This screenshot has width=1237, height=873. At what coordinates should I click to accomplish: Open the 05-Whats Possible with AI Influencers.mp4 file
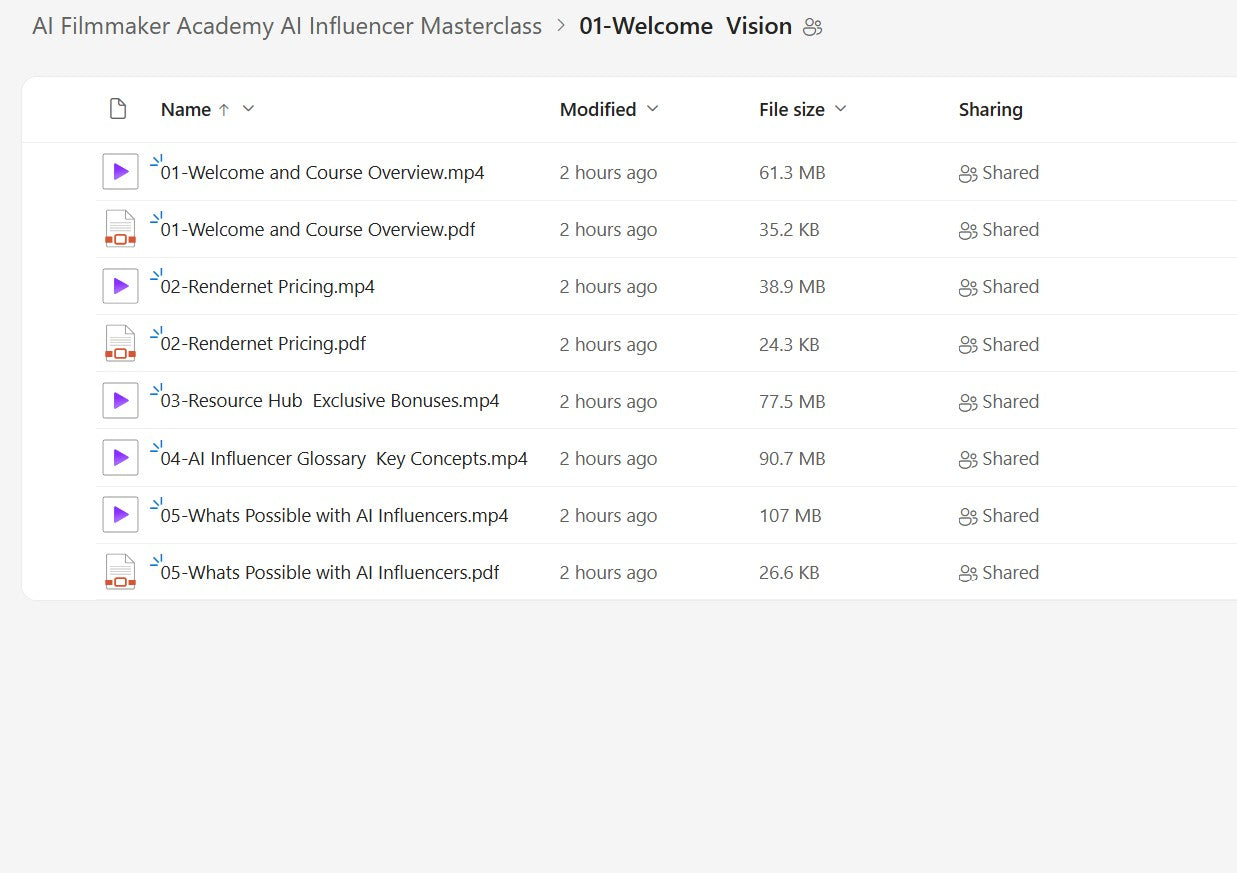click(334, 516)
